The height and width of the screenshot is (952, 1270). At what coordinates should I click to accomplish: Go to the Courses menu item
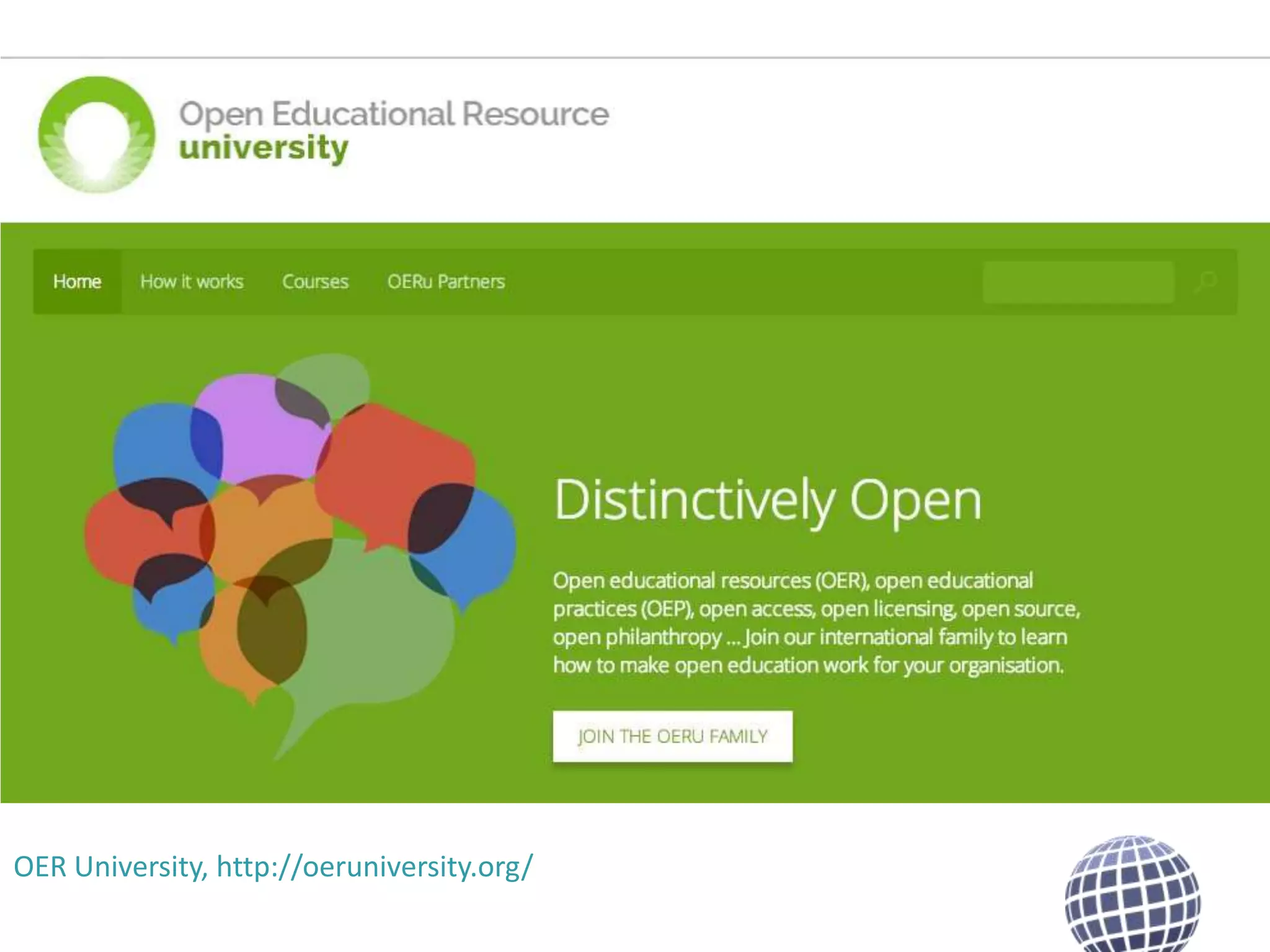315,282
